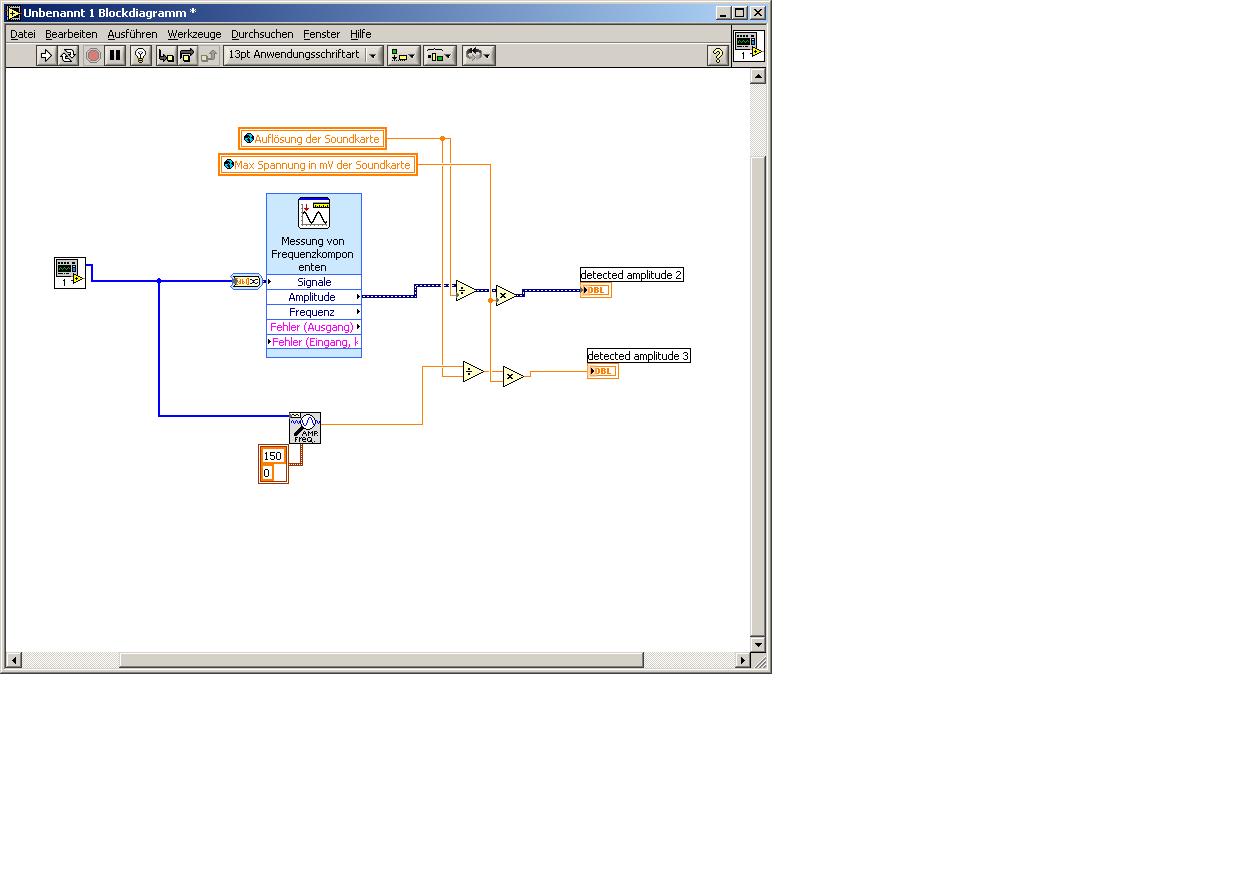Select the dynamic data conversion node
1256x888 pixels.
(x=246, y=282)
